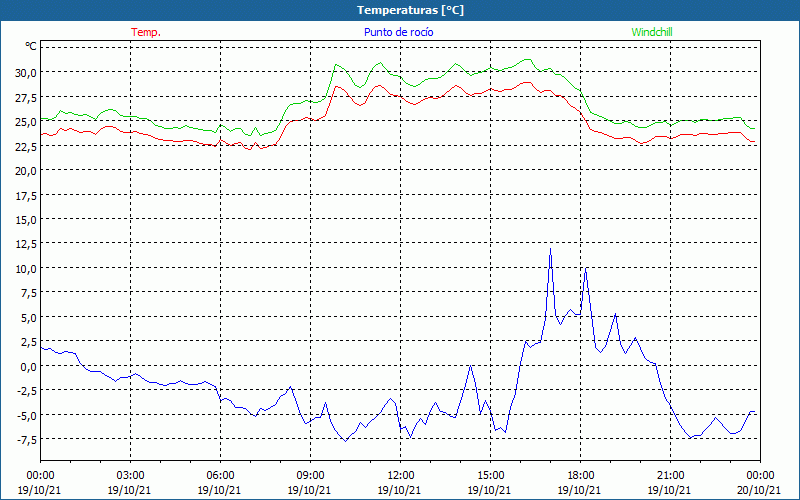Viewport: 800px width, 500px height.
Task: Click the 18:00 time axis label
Action: tap(581, 476)
